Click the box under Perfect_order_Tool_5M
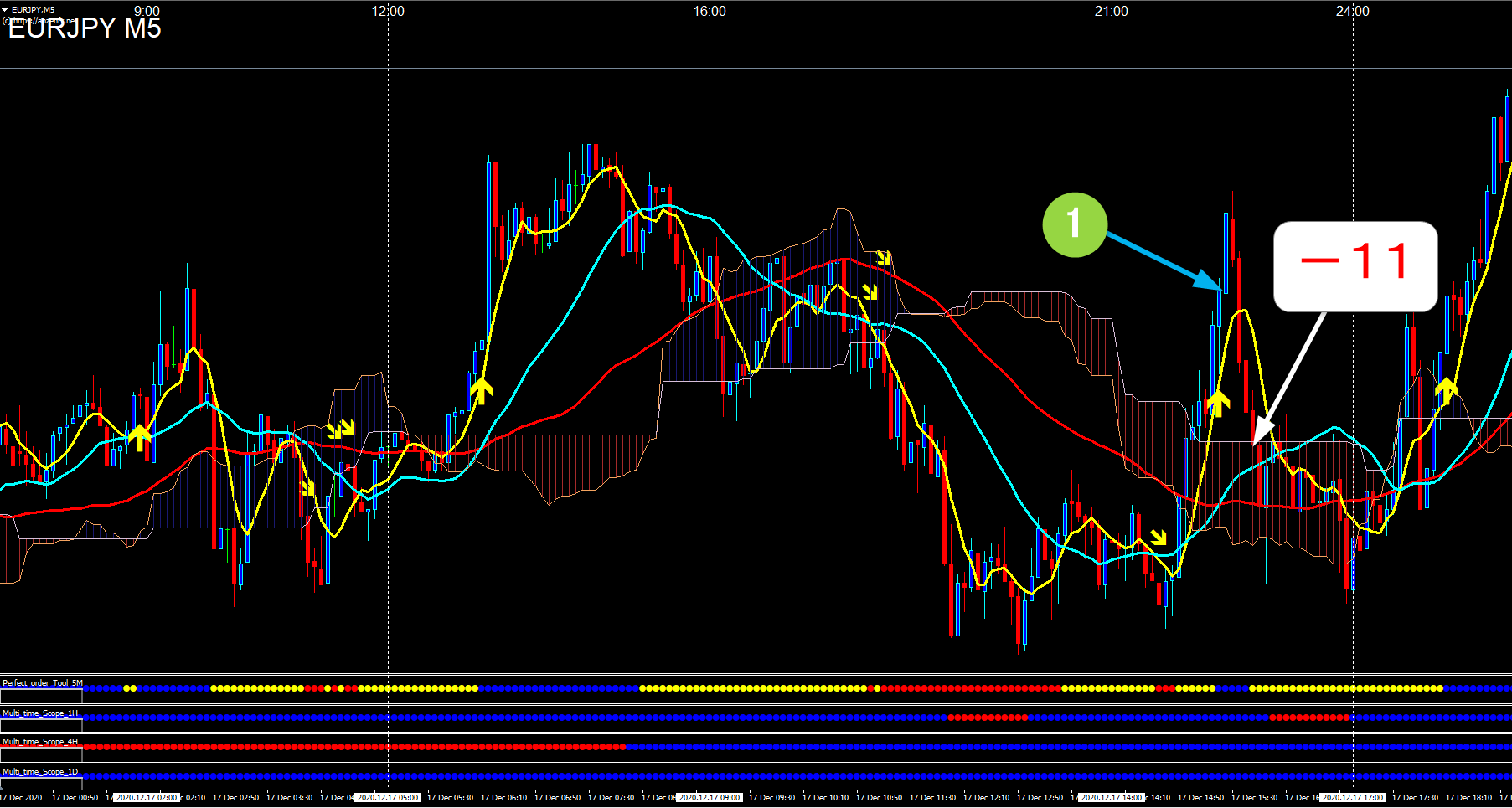This screenshot has width=1512, height=808. (41, 697)
